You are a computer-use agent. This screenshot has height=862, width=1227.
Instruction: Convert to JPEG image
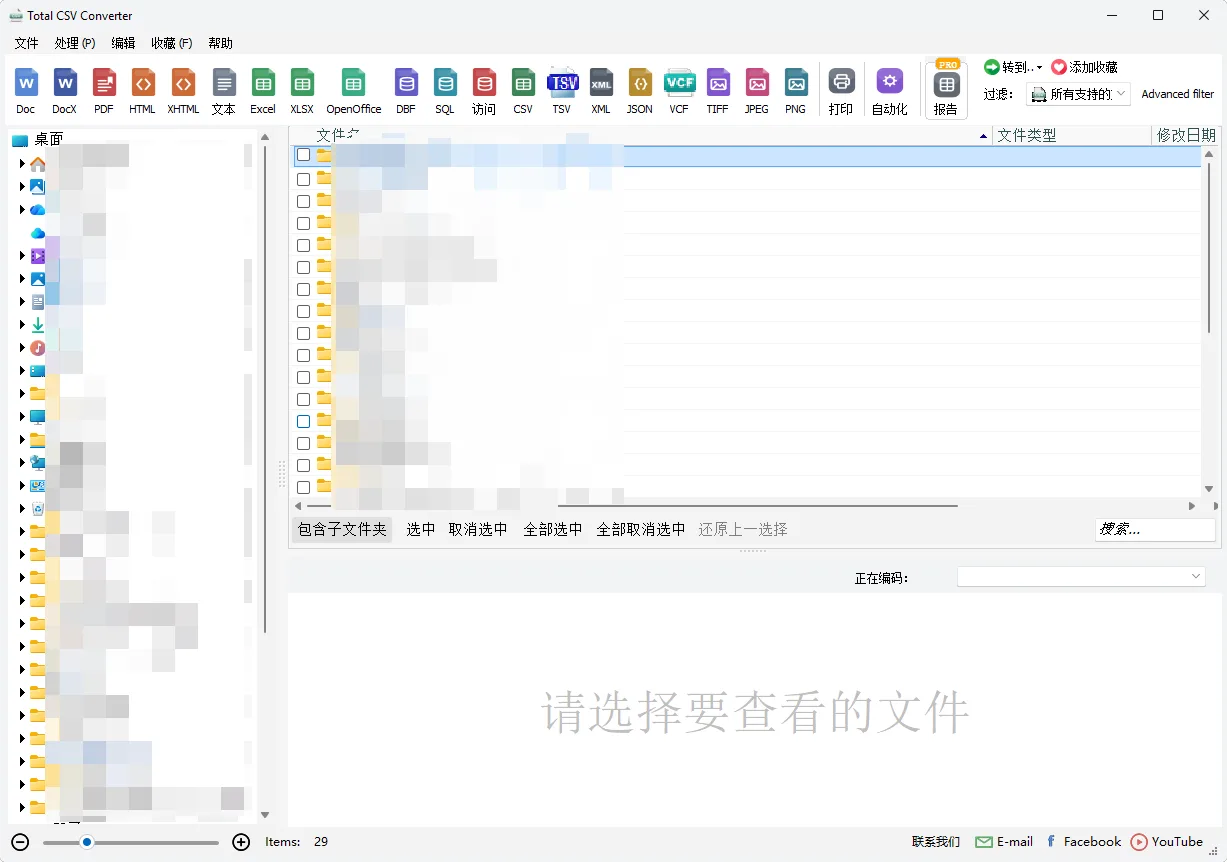click(757, 91)
